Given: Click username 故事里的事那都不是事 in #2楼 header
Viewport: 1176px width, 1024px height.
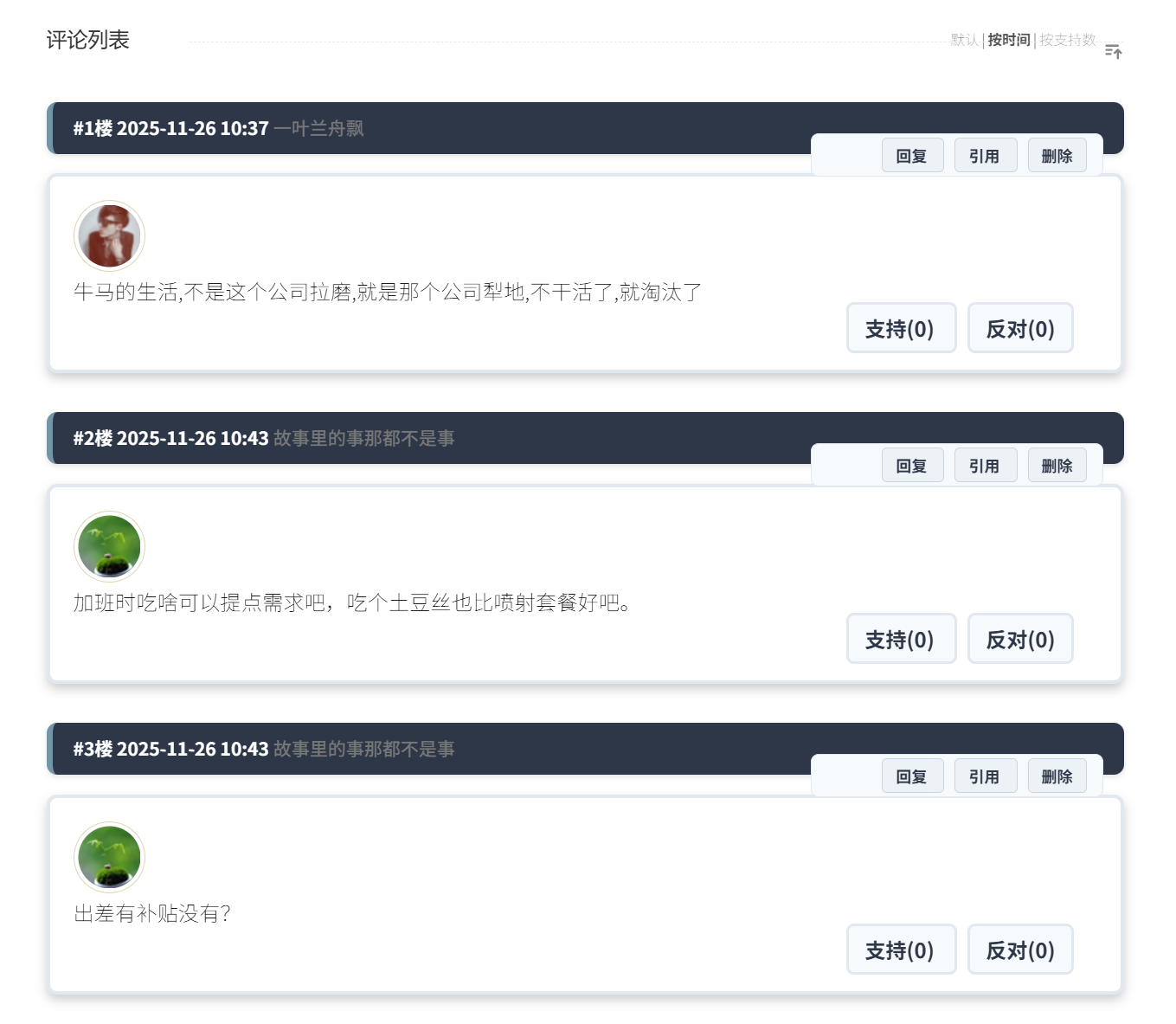Looking at the screenshot, I should tap(364, 438).
